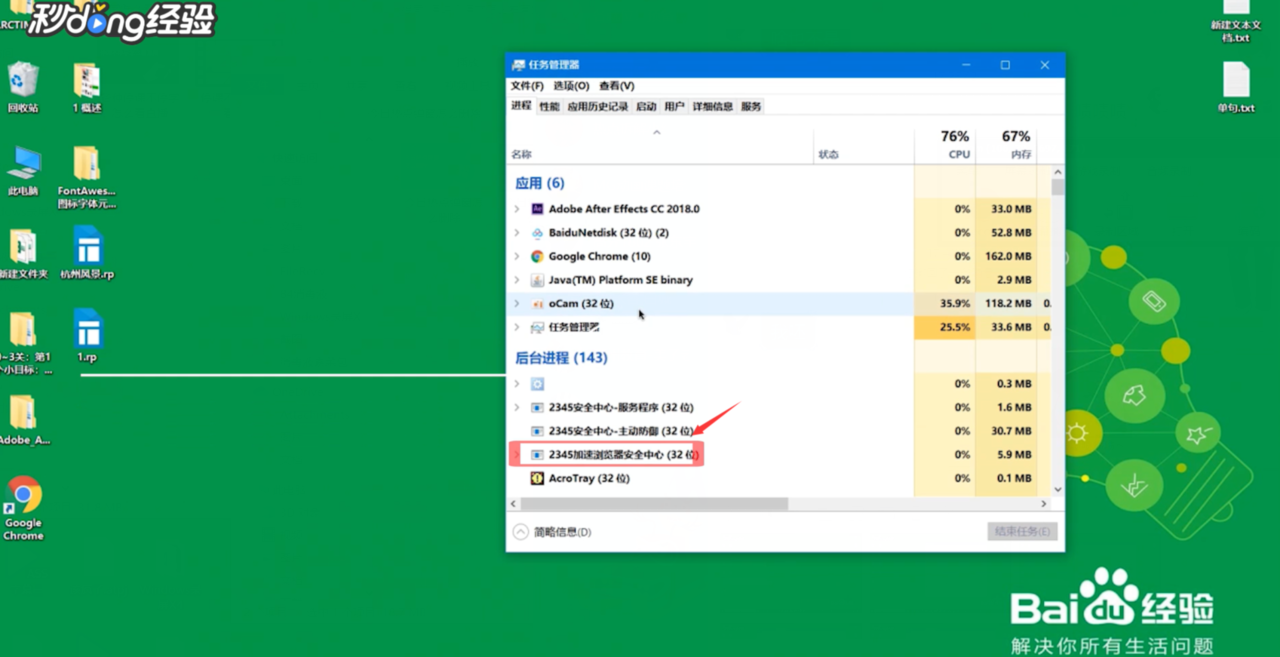Open the 查看(V) menu

point(616,86)
